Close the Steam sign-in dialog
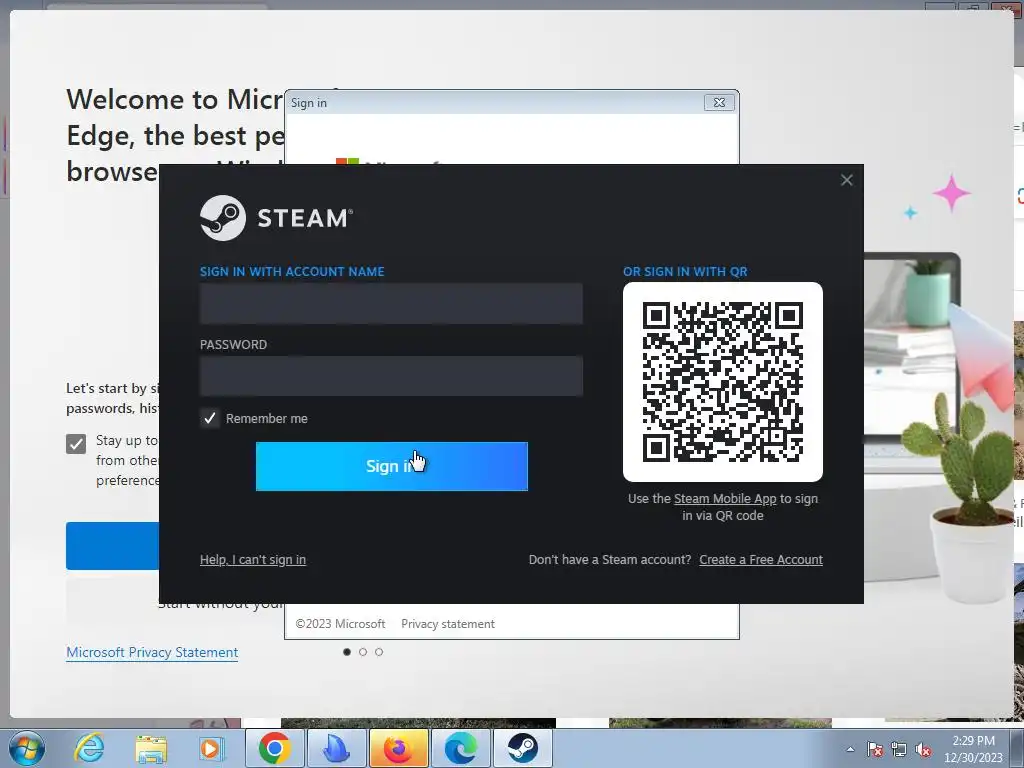This screenshot has height=768, width=1024. pos(846,180)
